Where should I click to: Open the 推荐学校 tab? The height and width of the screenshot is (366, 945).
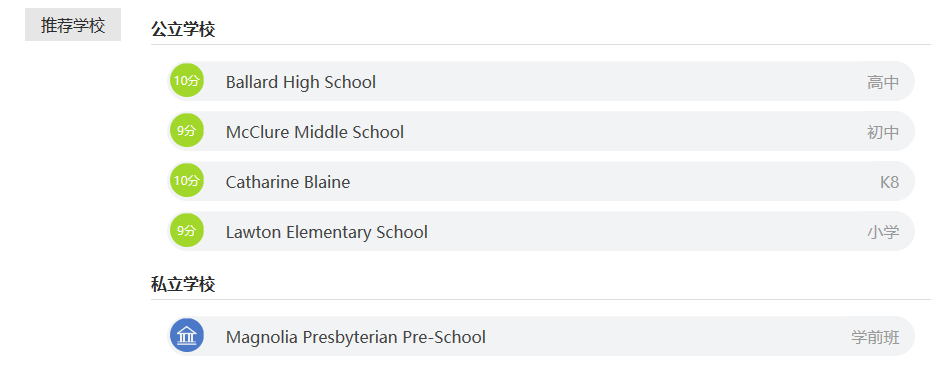point(73,25)
